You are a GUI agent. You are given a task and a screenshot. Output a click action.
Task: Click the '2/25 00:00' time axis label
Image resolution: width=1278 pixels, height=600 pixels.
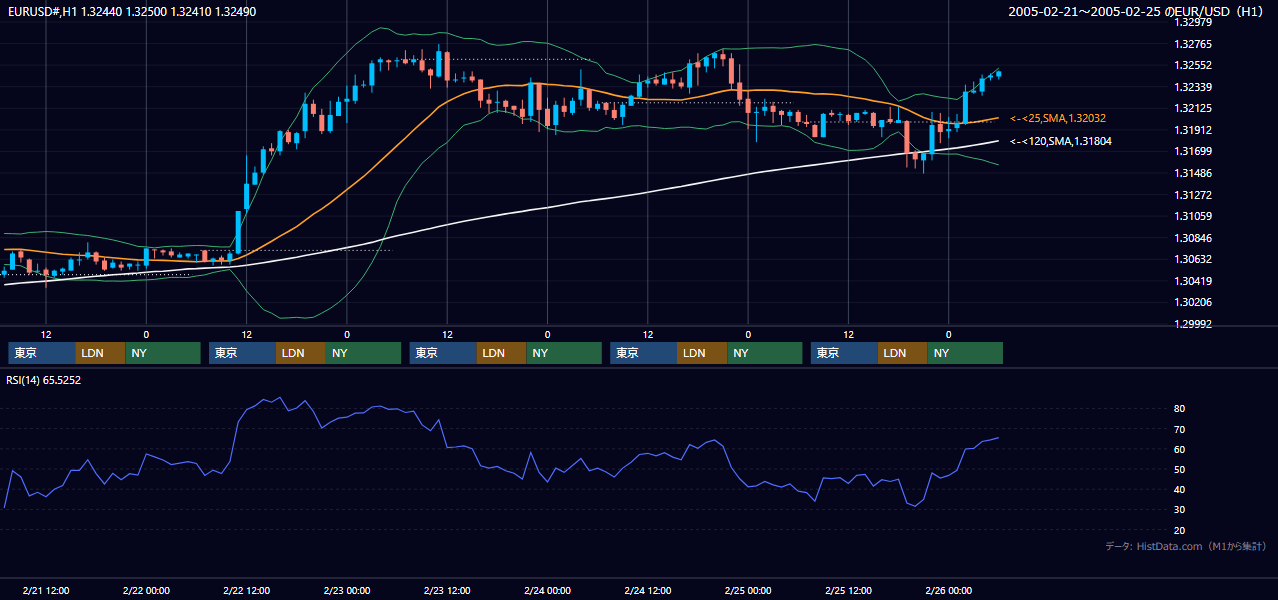coord(748,590)
